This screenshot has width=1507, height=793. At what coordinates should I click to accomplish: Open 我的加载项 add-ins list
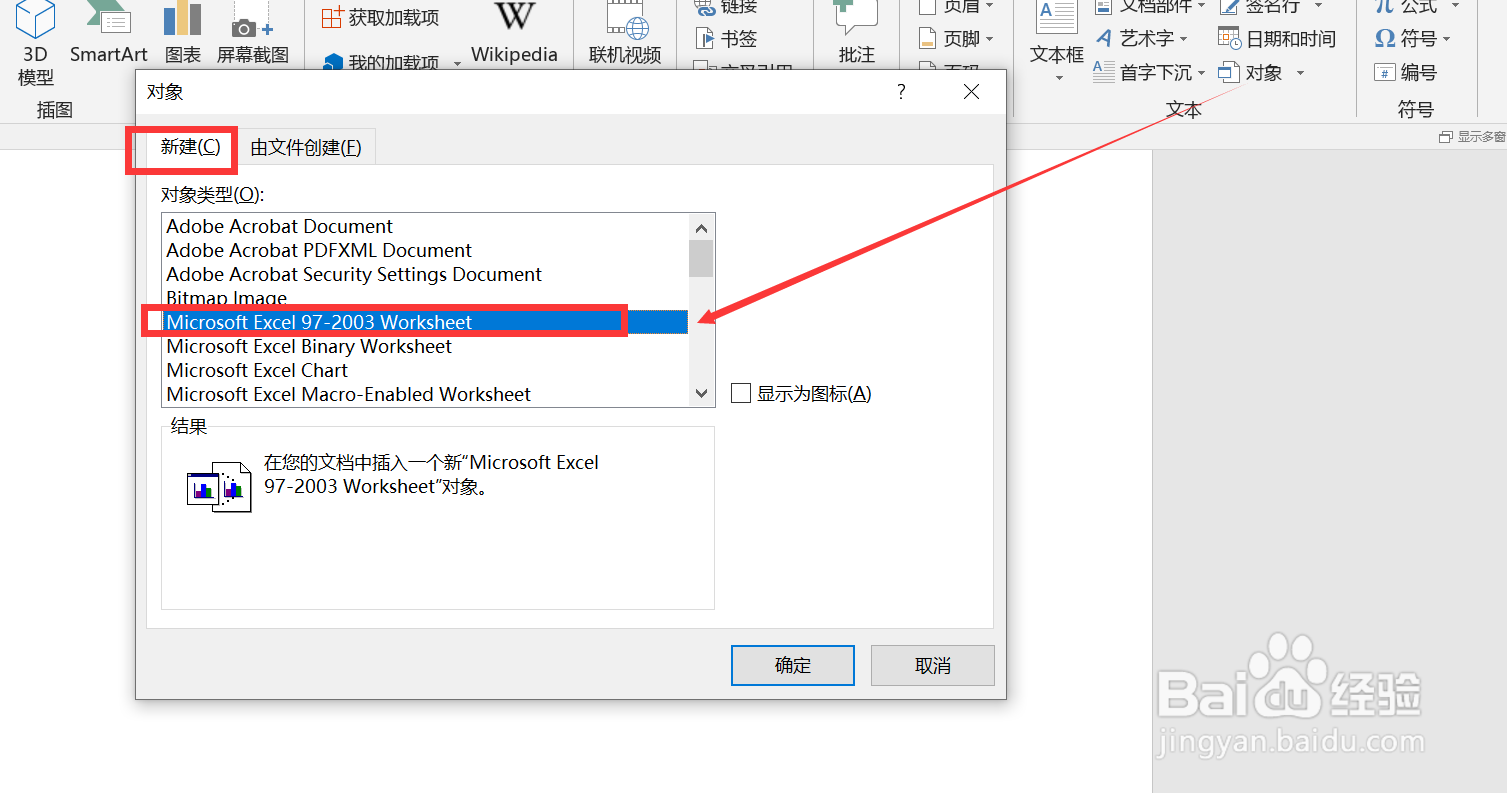click(382, 63)
